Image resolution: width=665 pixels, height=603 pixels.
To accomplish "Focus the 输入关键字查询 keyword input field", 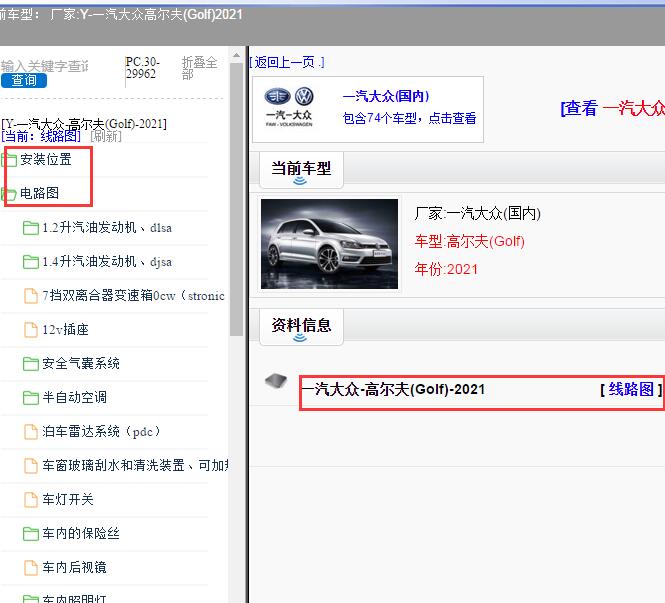I will (45, 66).
